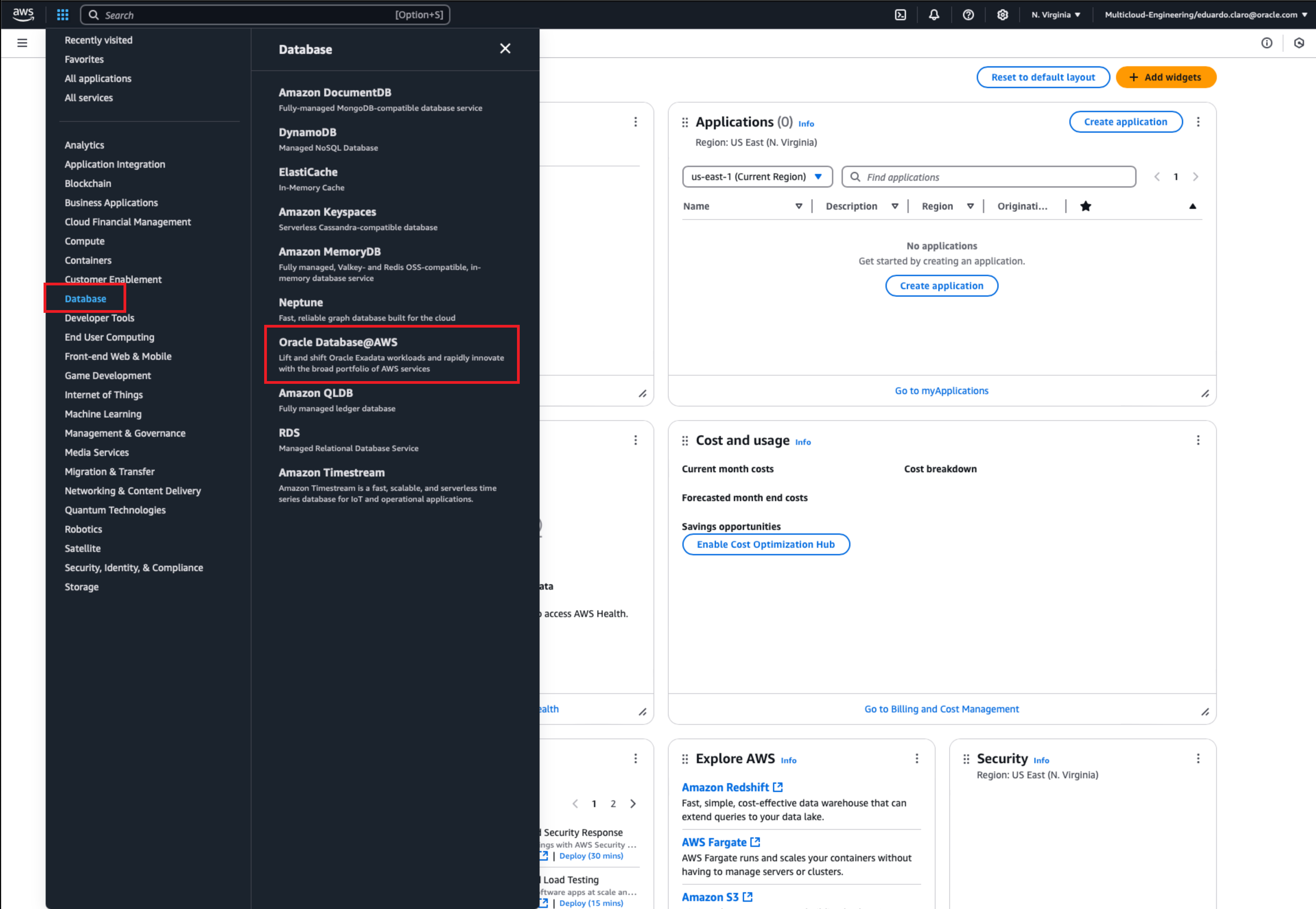Open the help question mark icon
Image resolution: width=1316 pixels, height=909 pixels.
[x=968, y=14]
